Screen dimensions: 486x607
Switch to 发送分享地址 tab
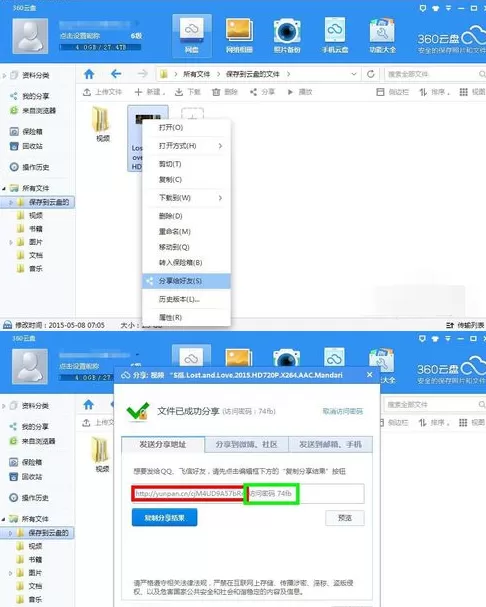click(x=163, y=444)
